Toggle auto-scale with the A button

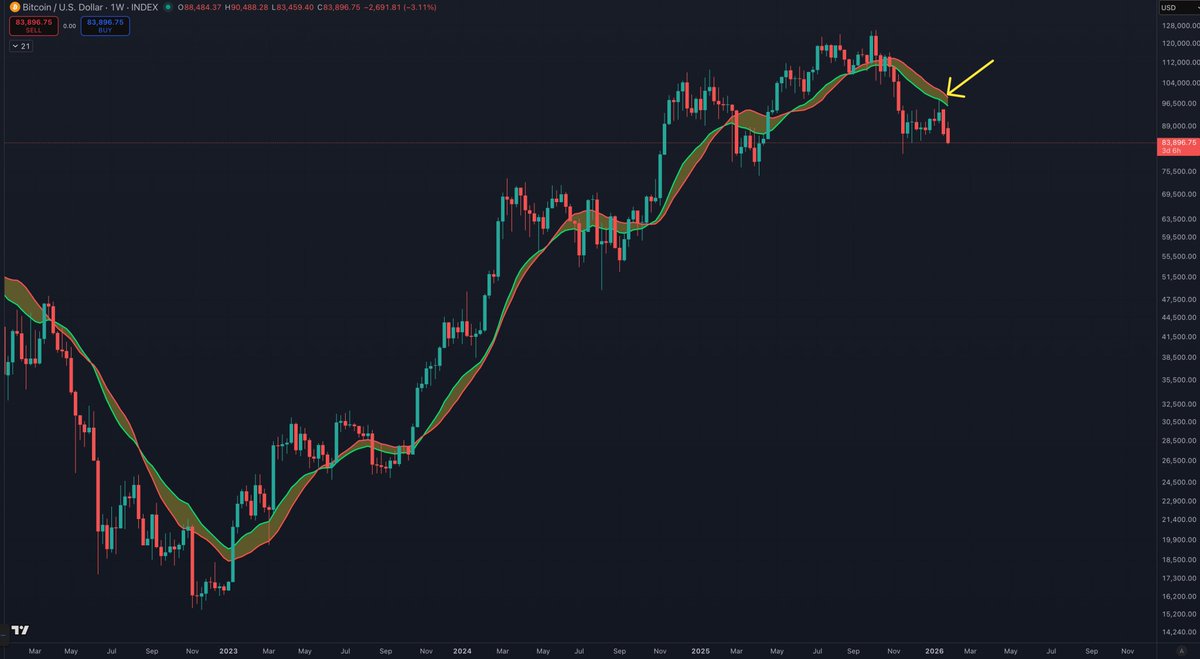(1180, 651)
